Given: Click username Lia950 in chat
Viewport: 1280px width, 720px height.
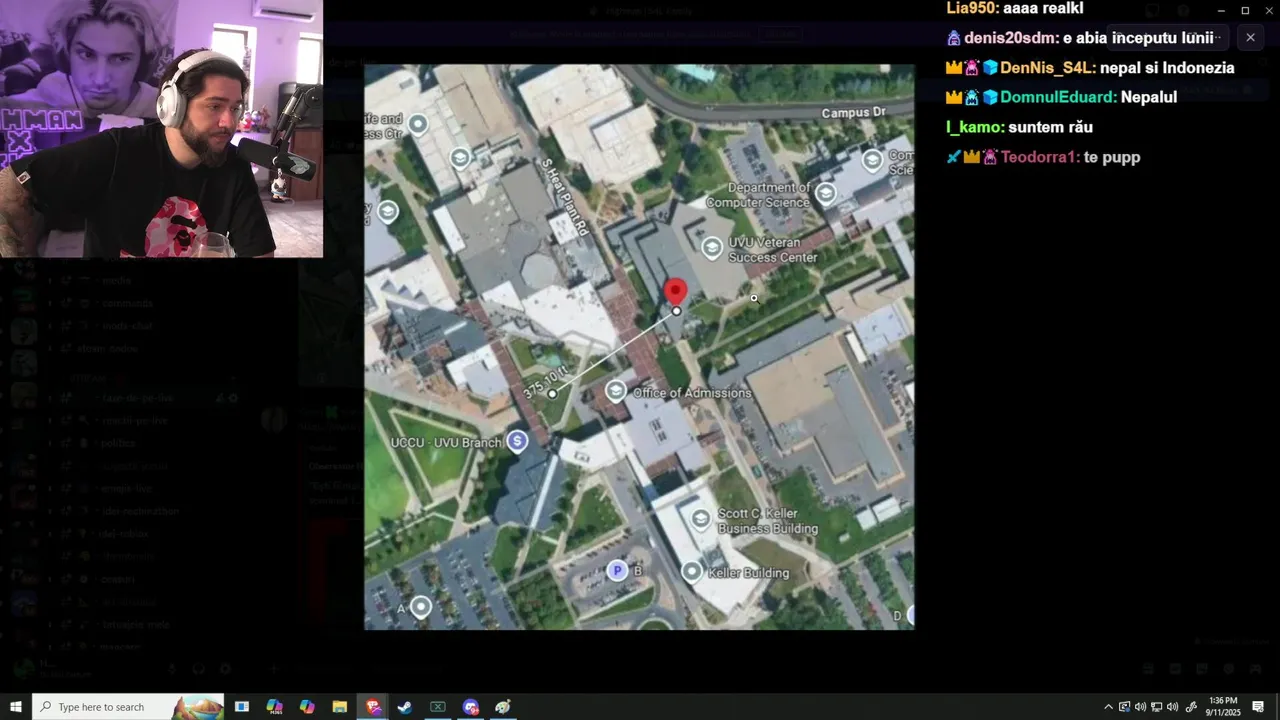Looking at the screenshot, I should tap(971, 8).
